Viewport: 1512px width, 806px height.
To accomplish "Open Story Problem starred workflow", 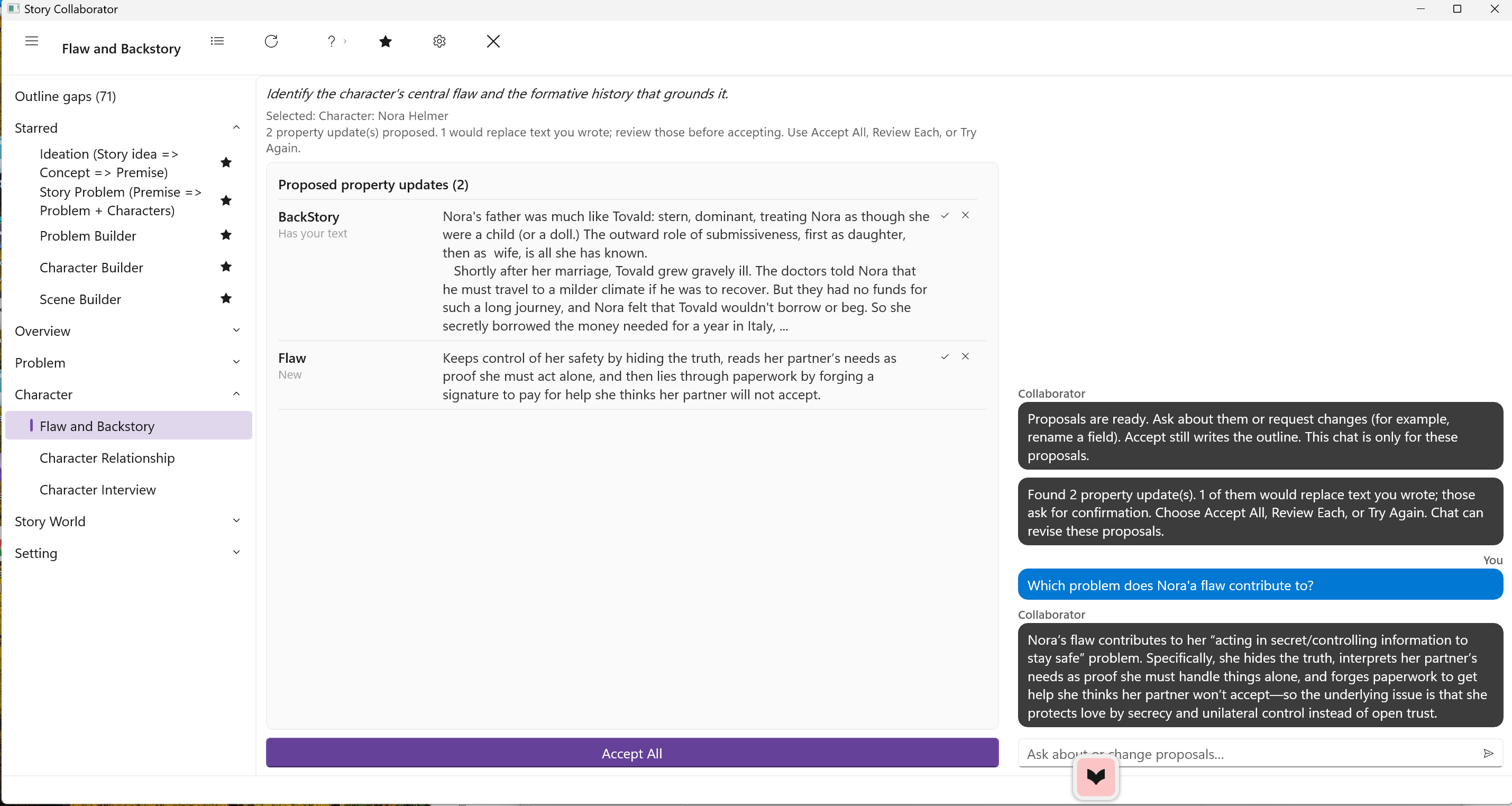I will coord(121,201).
